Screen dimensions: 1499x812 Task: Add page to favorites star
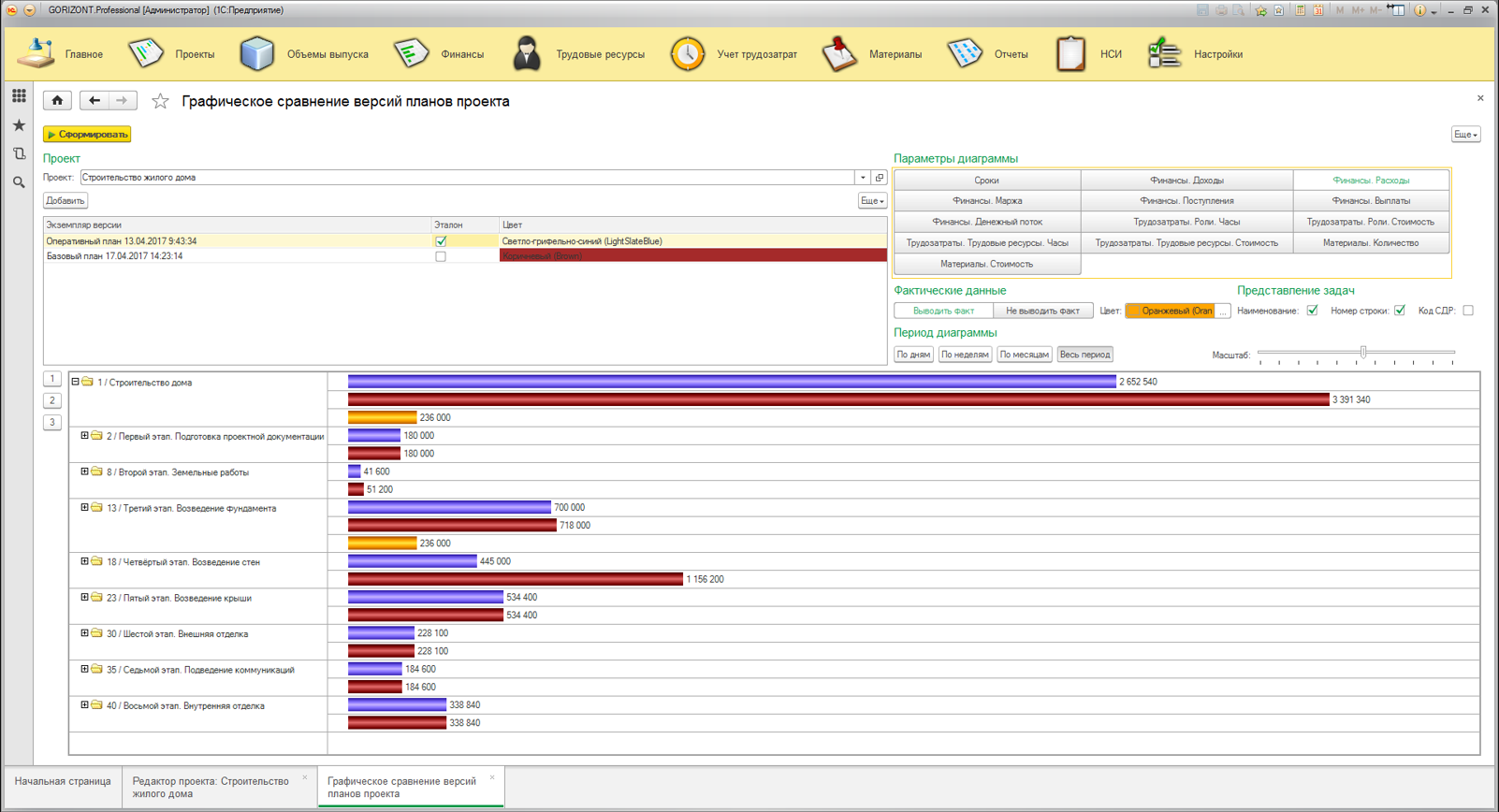[160, 101]
